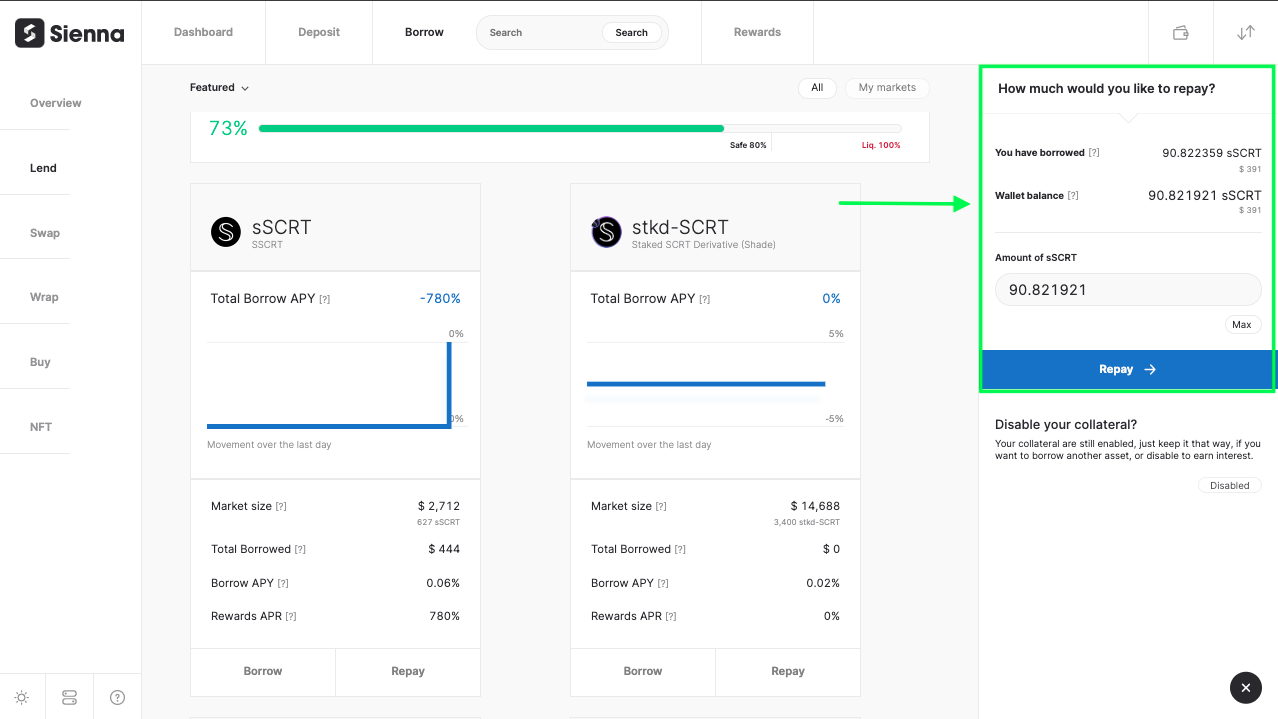Click Borrow under sSCRT card
Screen dimensions: 1278x719
tap(263, 671)
